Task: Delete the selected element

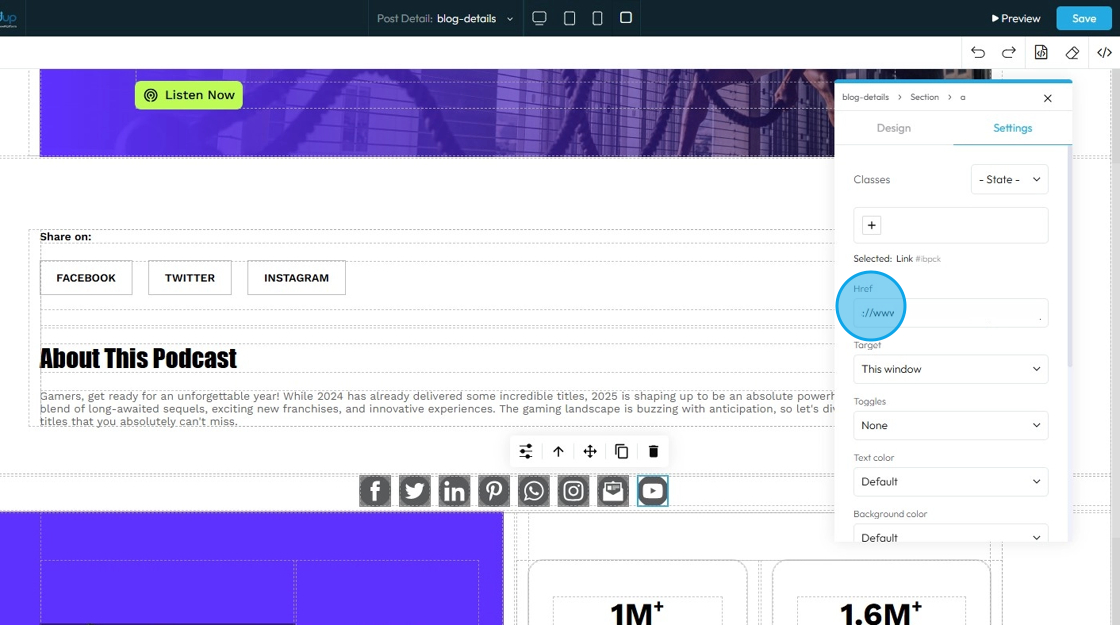Action: pyautogui.click(x=653, y=451)
